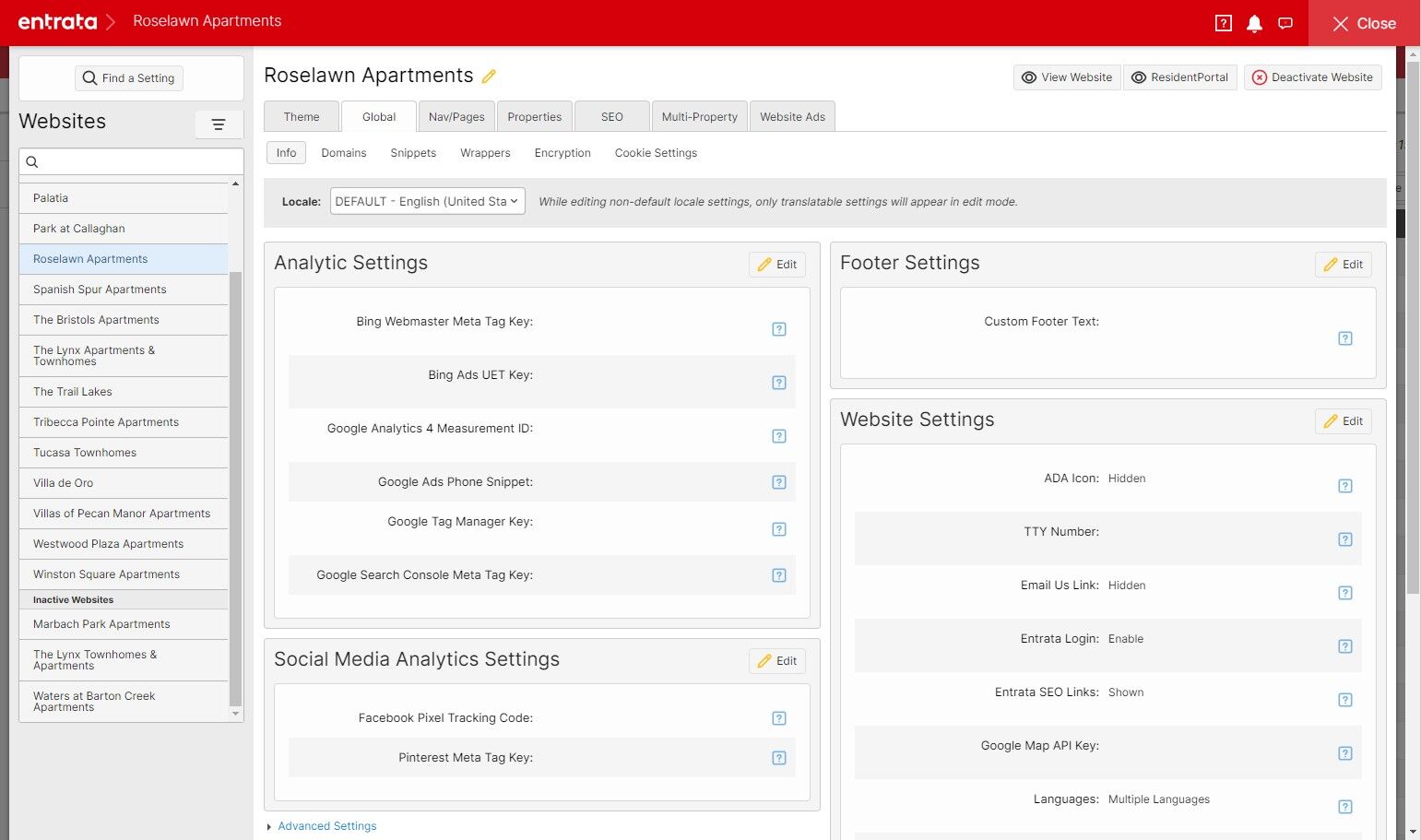Show help for Languages setting
The image size is (1421, 840).
click(x=1345, y=807)
